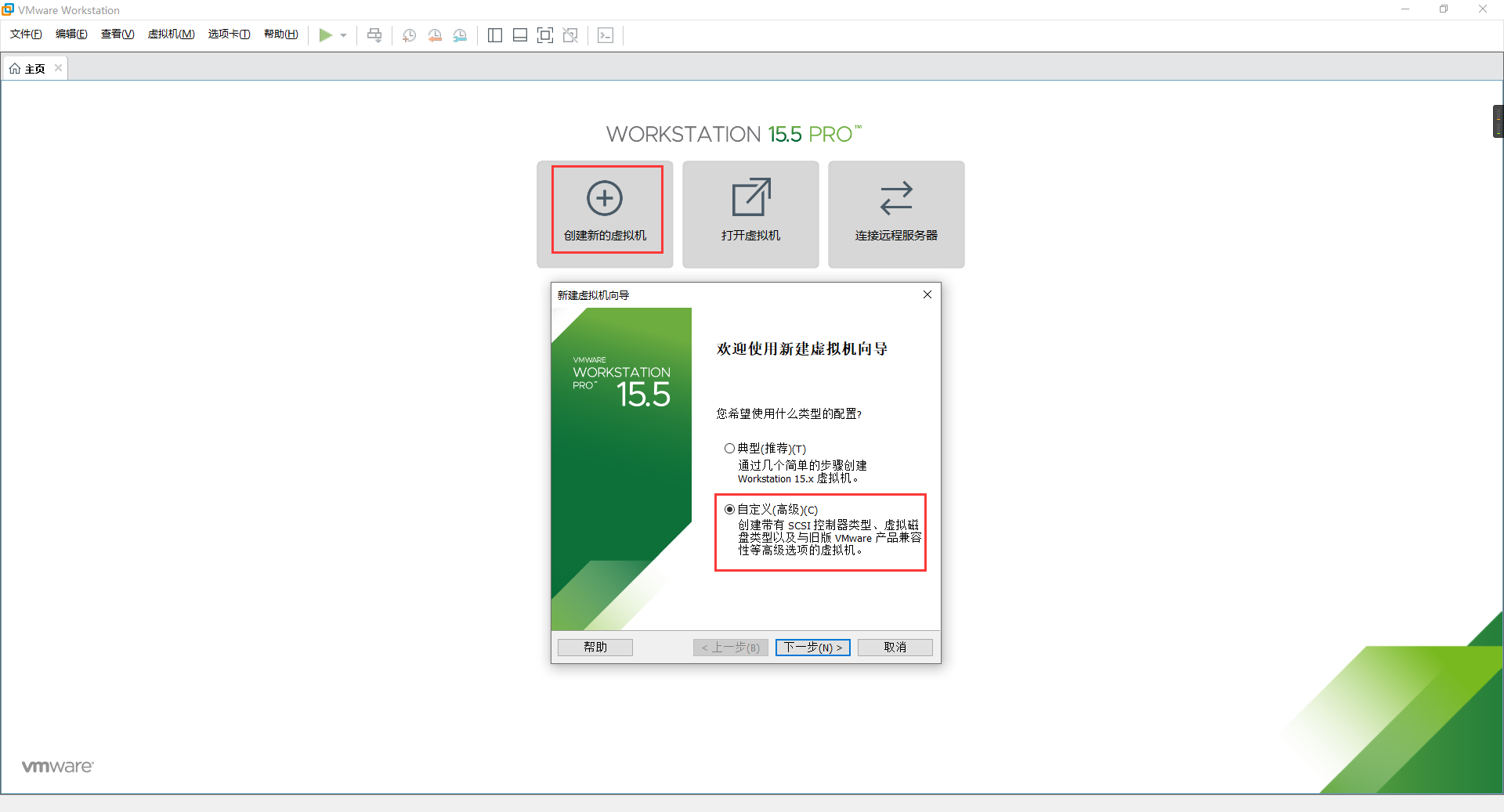Open the 选项卡(T) menu
The width and height of the screenshot is (1504, 812).
coord(229,34)
